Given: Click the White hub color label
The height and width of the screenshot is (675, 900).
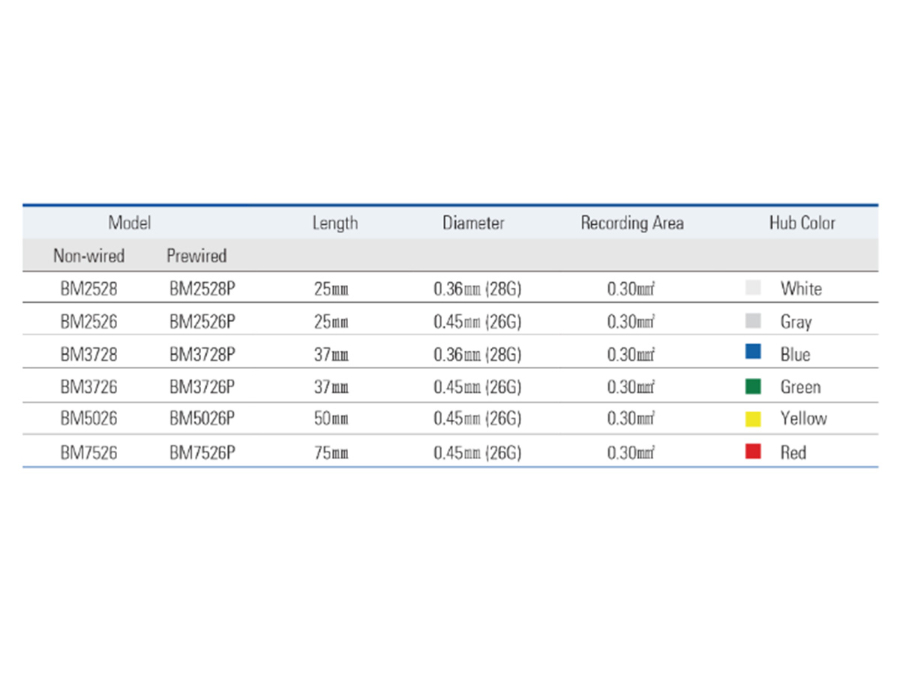Looking at the screenshot, I should [801, 288].
